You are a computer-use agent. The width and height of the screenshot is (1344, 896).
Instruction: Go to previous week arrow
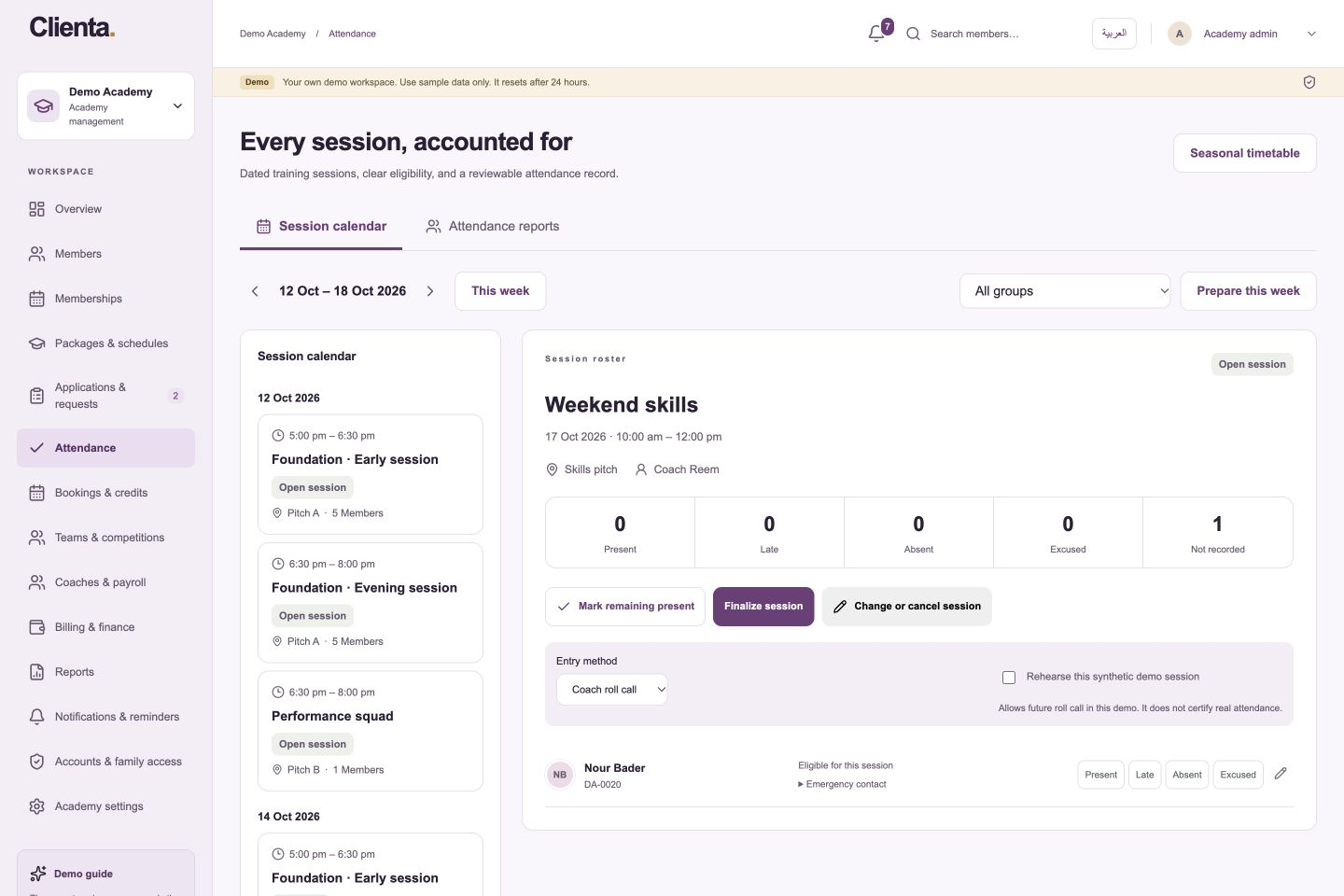pyautogui.click(x=255, y=291)
